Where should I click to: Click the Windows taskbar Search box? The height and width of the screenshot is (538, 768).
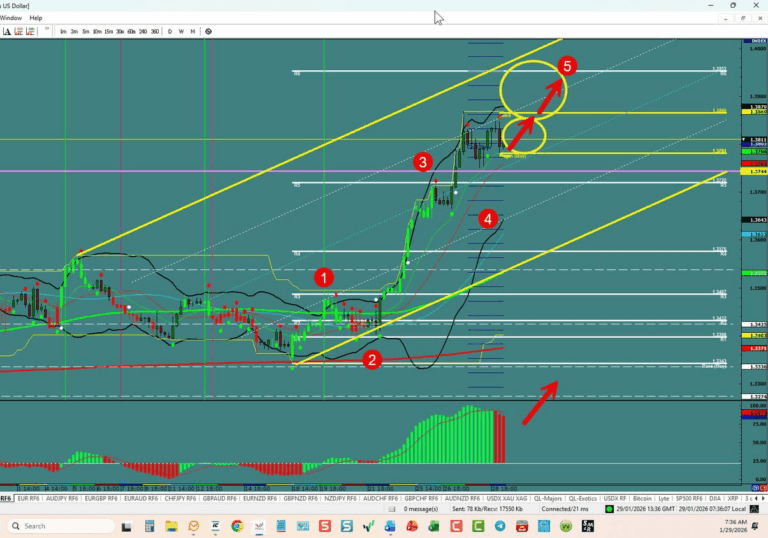click(x=61, y=526)
